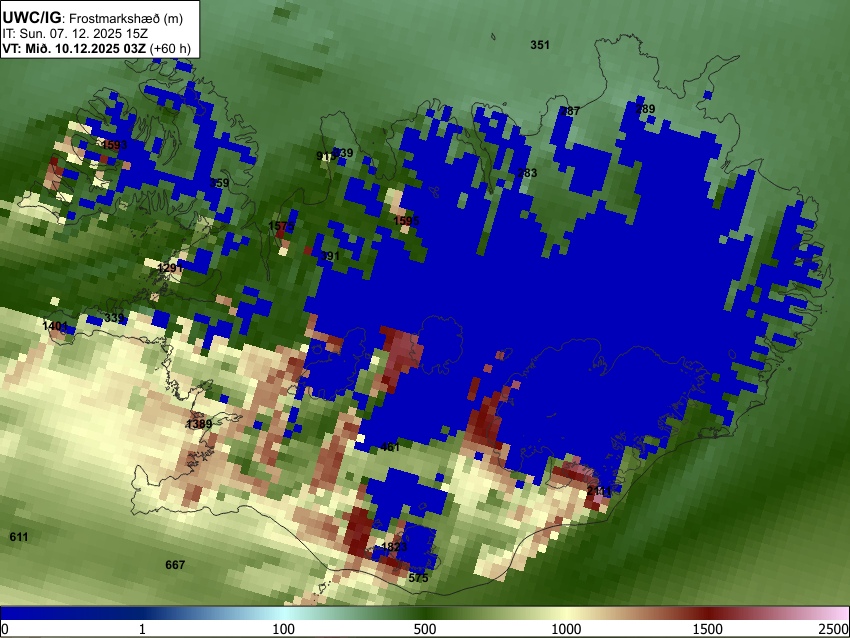The image size is (850, 638).
Task: Click the map value 667
Action: pos(175,565)
